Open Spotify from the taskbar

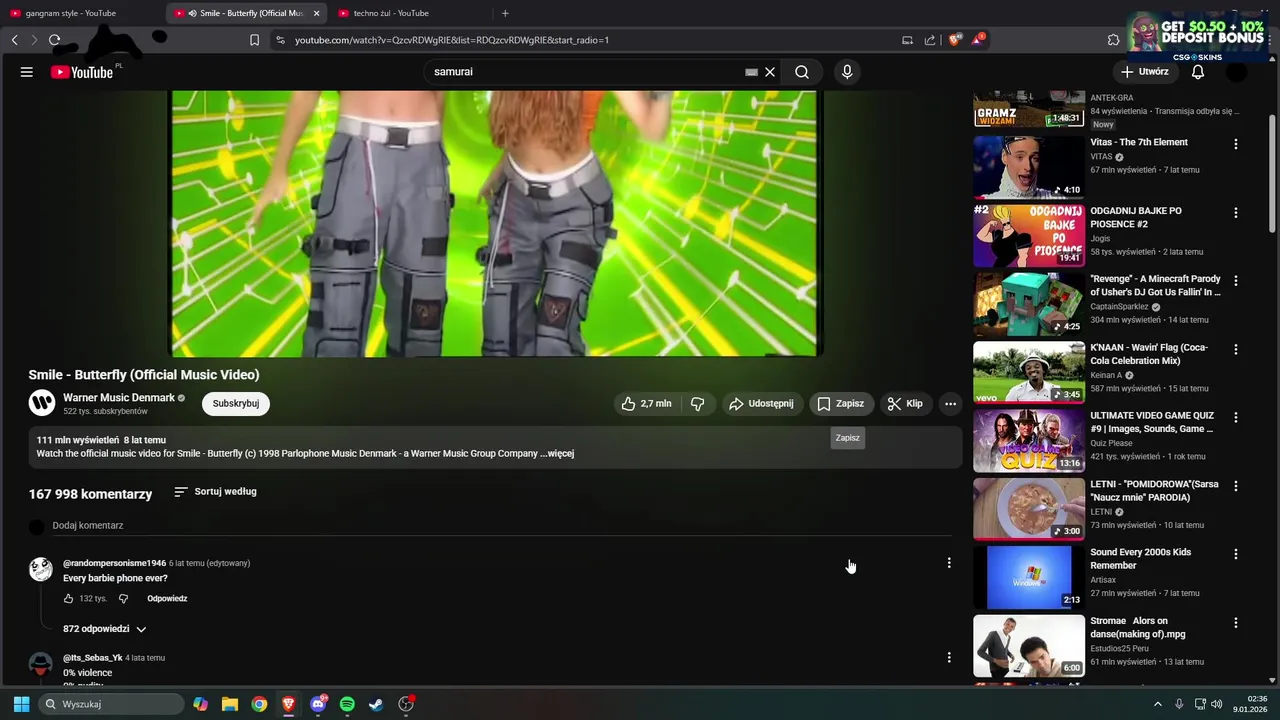(x=347, y=704)
